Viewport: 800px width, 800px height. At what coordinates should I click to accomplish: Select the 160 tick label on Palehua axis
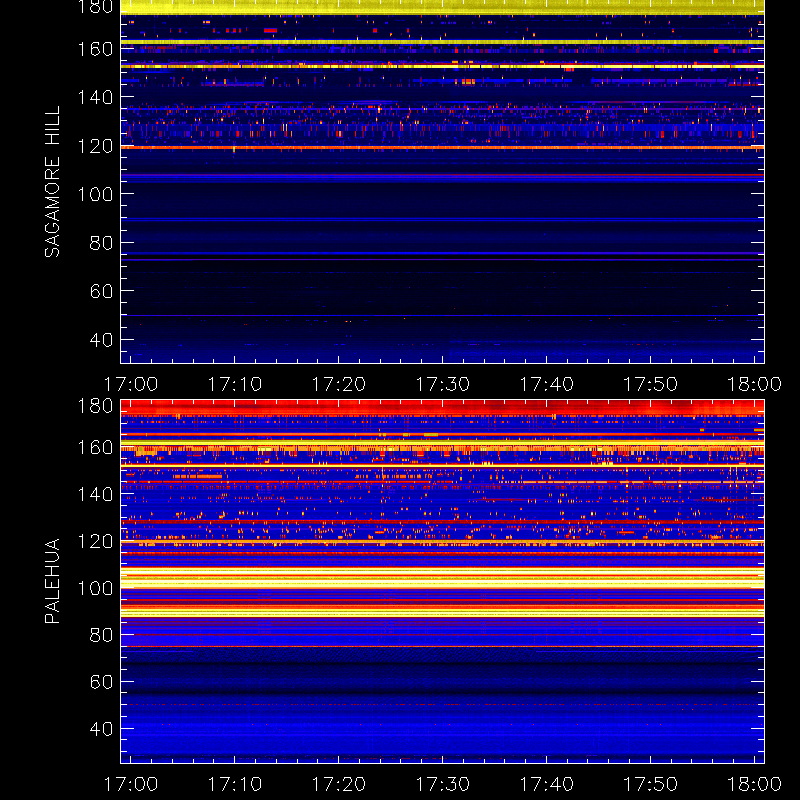pos(95,447)
